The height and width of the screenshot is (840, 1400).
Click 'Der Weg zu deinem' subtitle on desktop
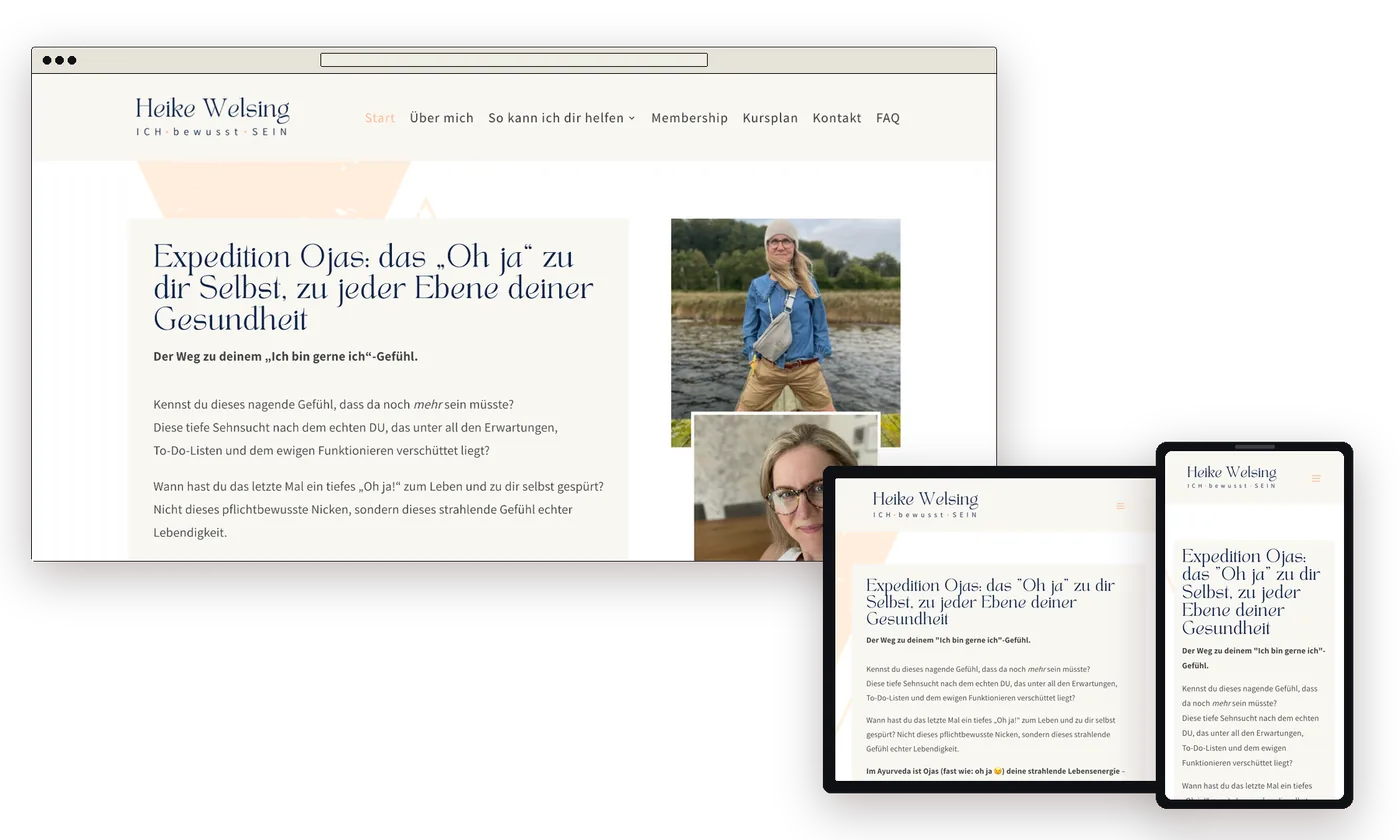coord(285,356)
